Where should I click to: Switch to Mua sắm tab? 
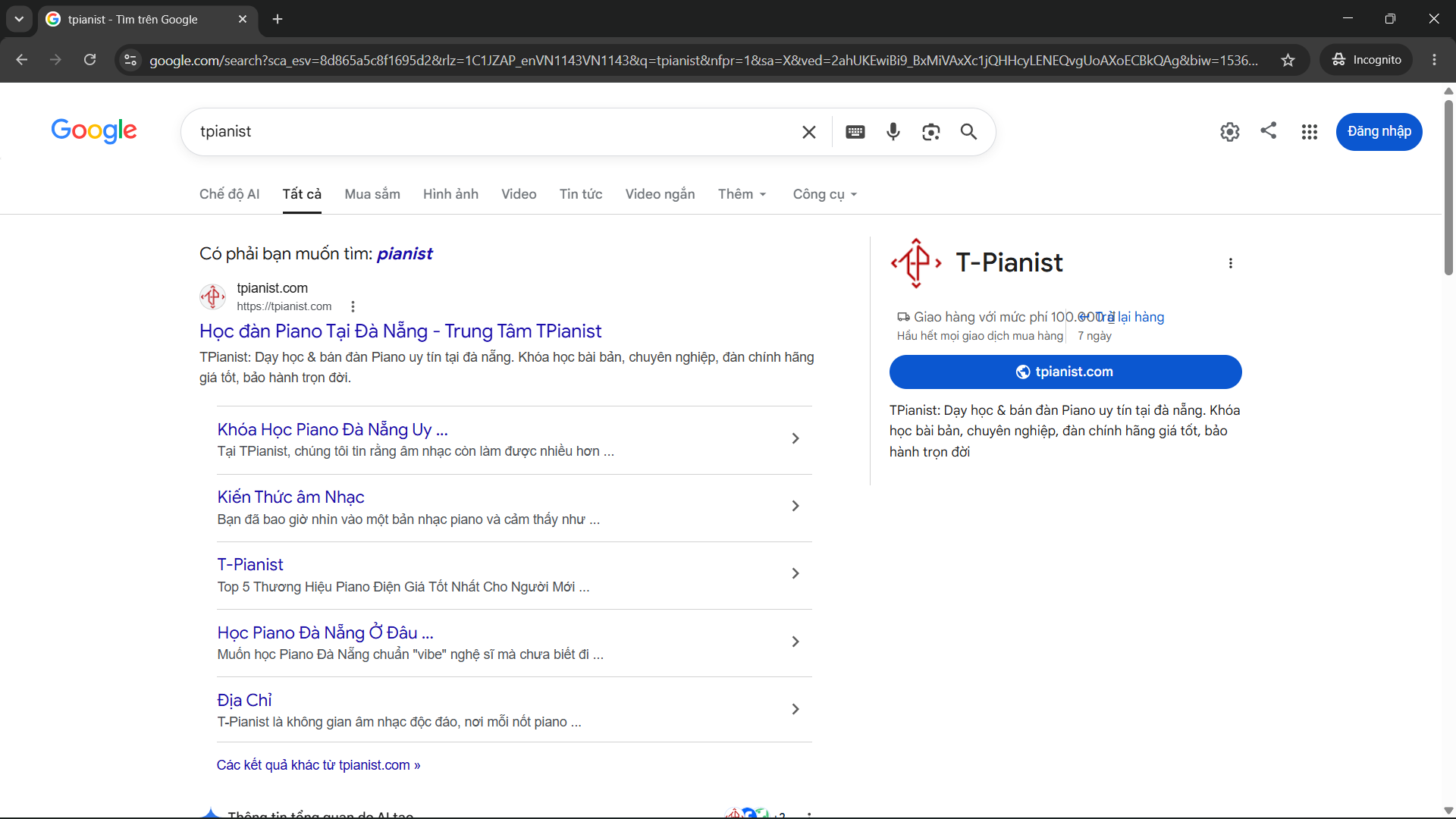coord(372,194)
